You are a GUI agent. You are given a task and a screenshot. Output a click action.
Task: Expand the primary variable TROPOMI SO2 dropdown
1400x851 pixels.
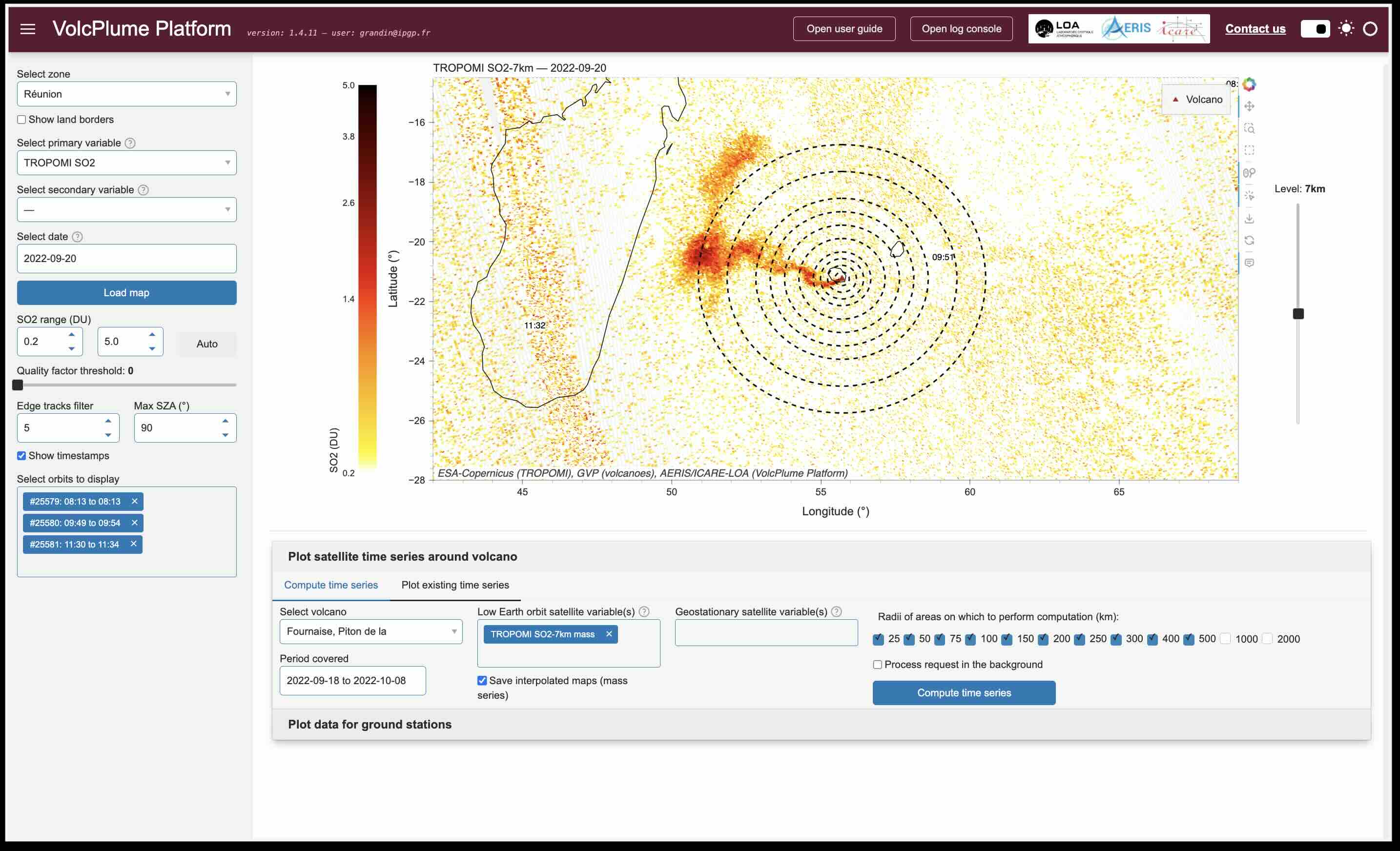pos(126,162)
